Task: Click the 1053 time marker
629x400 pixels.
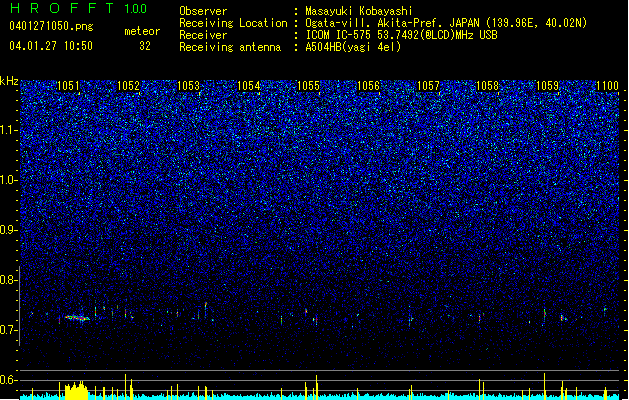Action: click(188, 86)
